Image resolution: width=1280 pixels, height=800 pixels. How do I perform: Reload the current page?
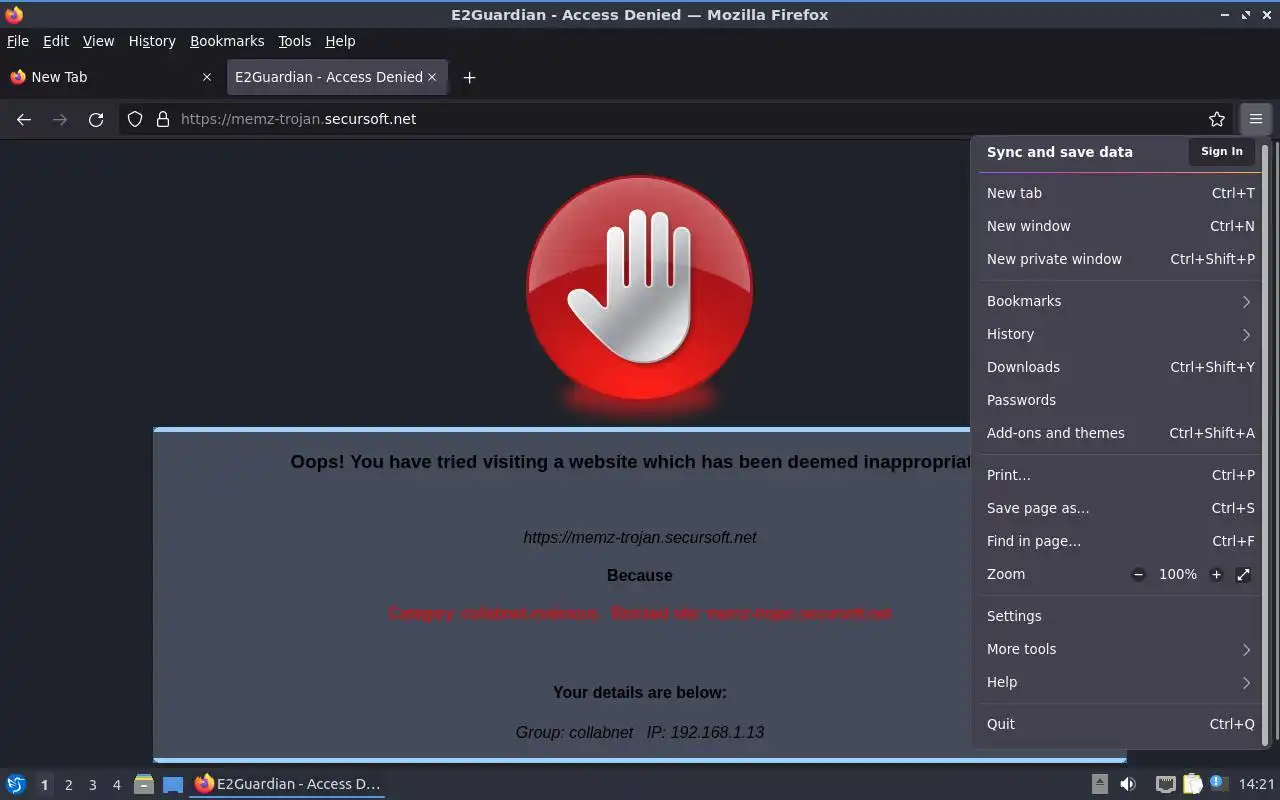[x=96, y=119]
